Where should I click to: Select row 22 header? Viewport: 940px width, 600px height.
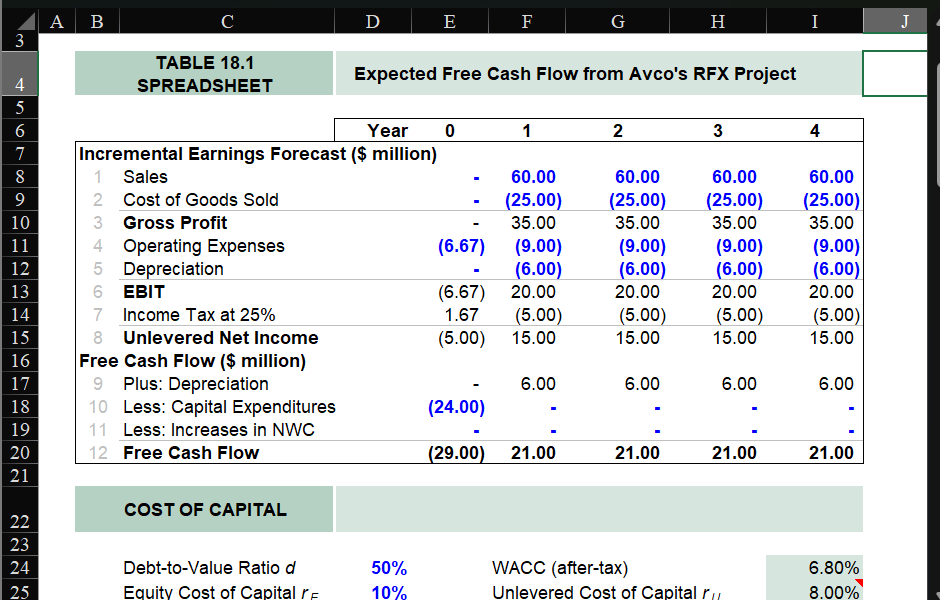18,509
